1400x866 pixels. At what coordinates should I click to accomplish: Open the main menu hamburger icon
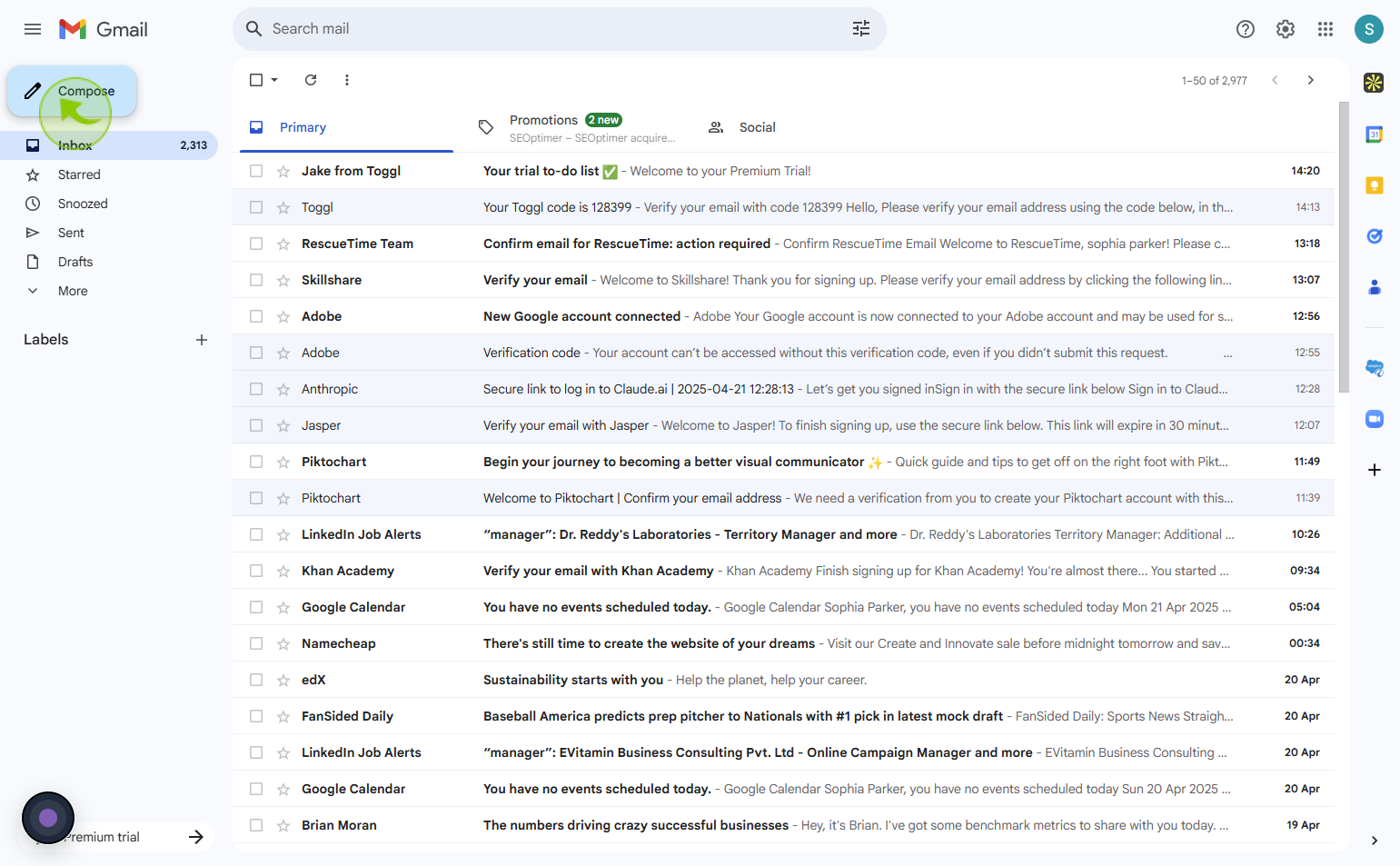pyautogui.click(x=33, y=29)
